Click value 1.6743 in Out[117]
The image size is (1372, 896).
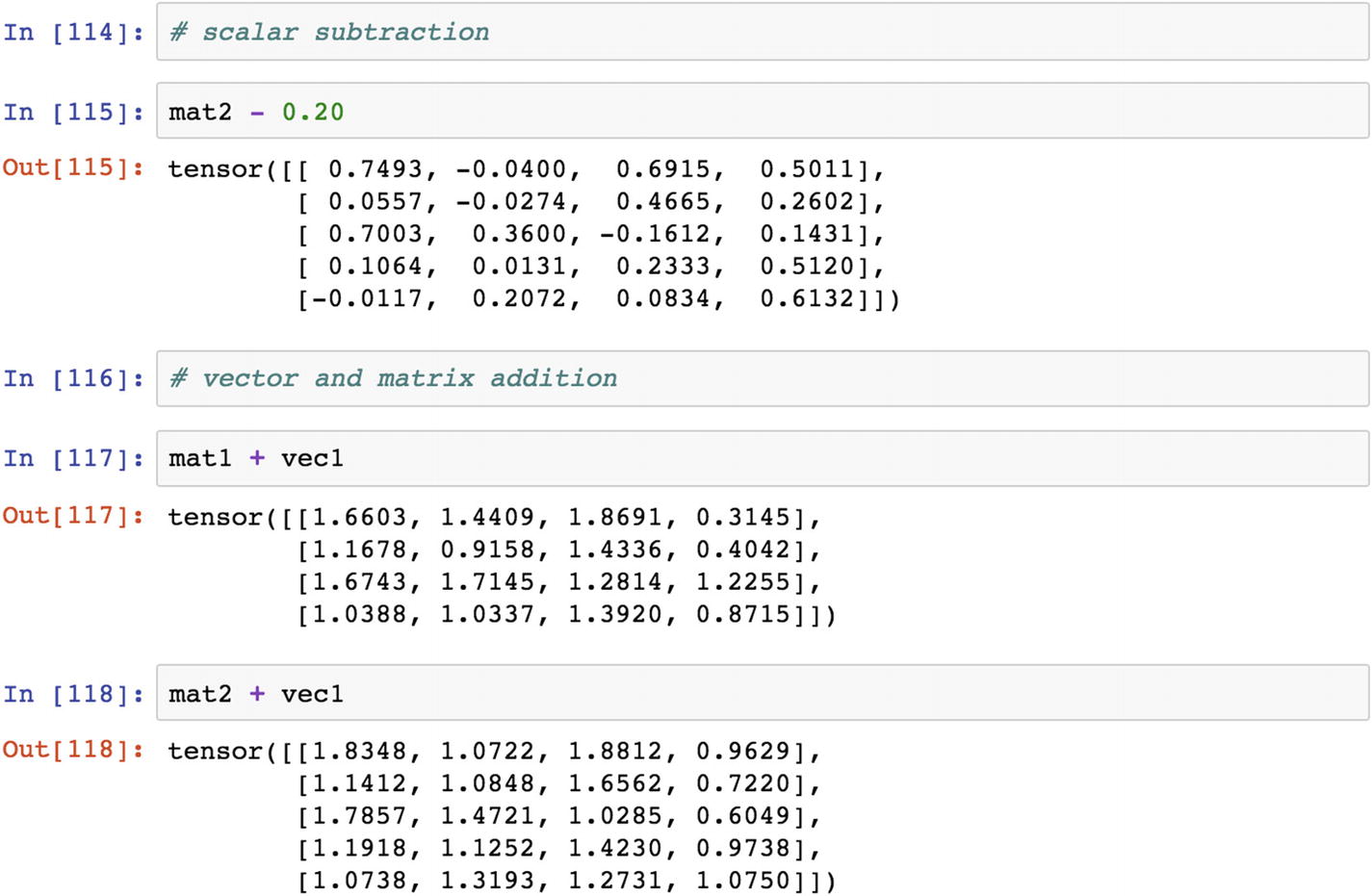[359, 581]
